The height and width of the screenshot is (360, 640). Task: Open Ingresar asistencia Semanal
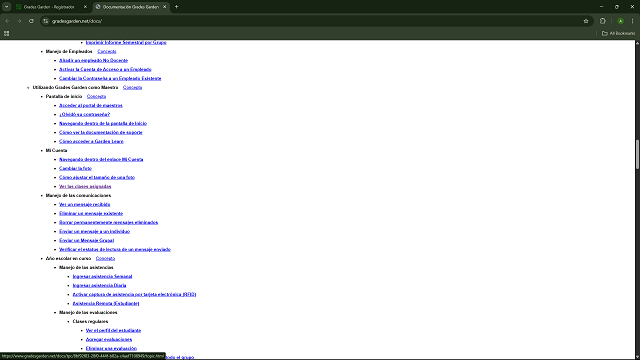(102, 276)
